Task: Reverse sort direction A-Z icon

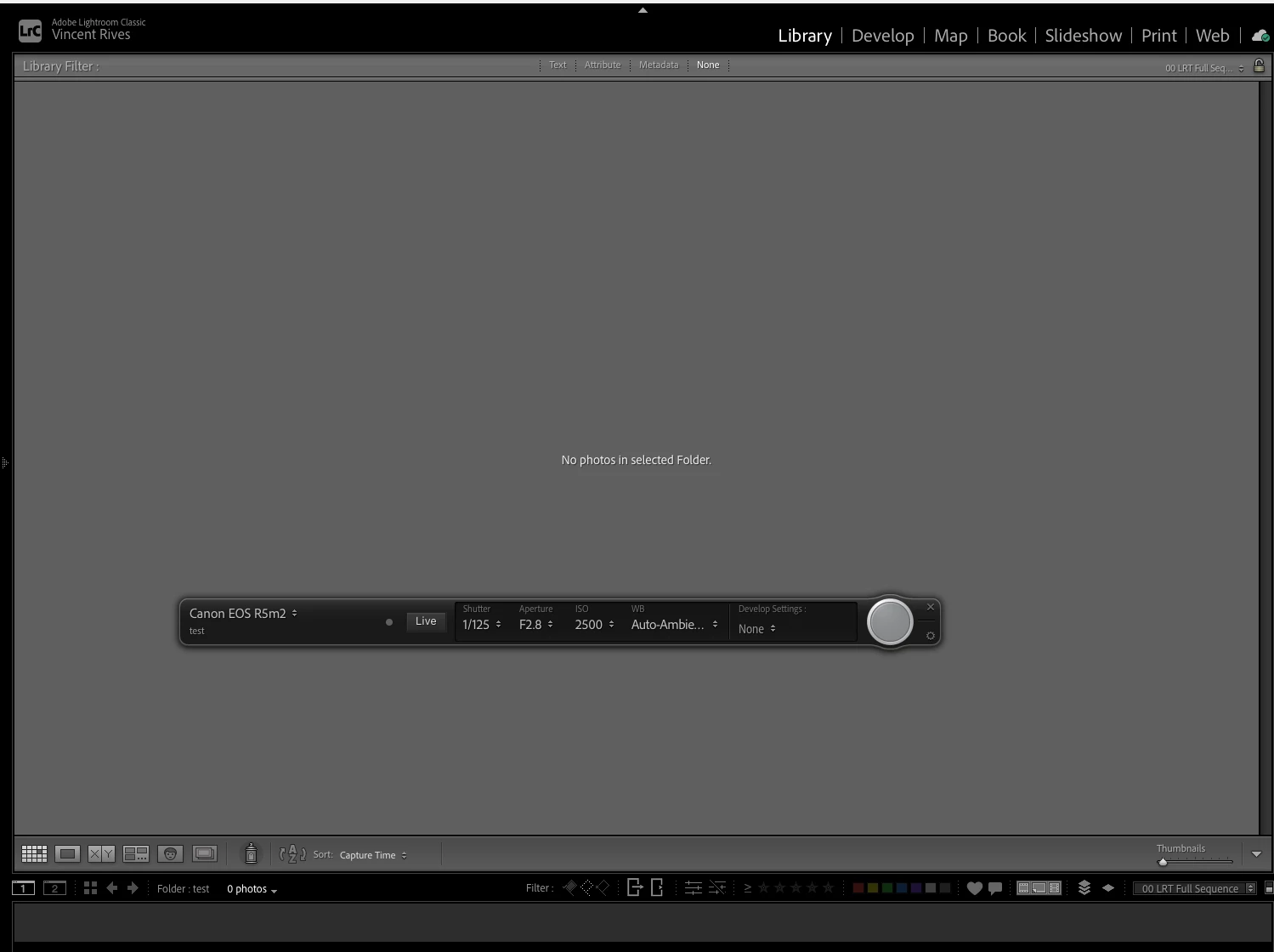Action: click(x=292, y=854)
